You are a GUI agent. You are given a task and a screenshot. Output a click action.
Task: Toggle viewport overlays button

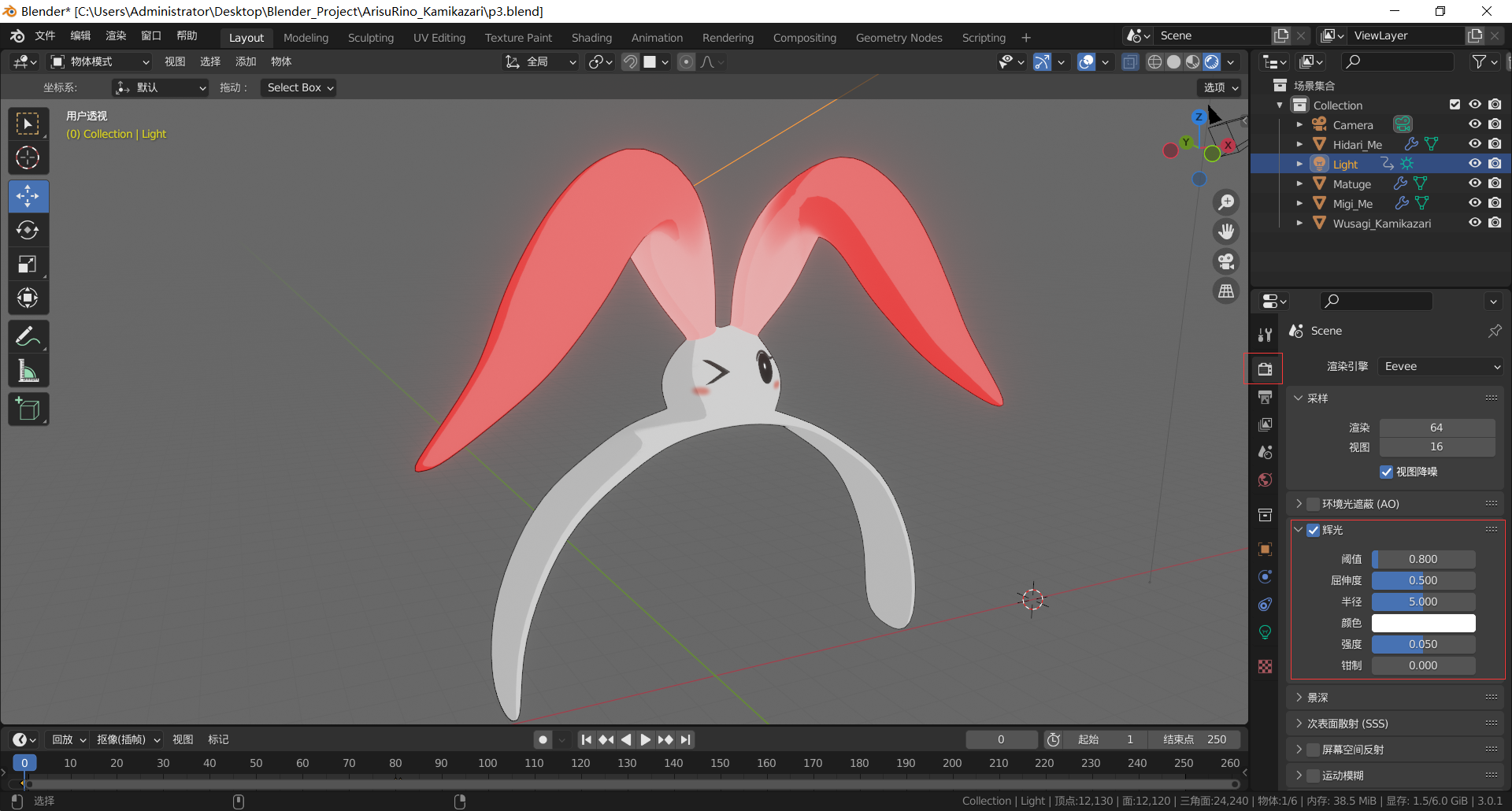[x=1087, y=61]
